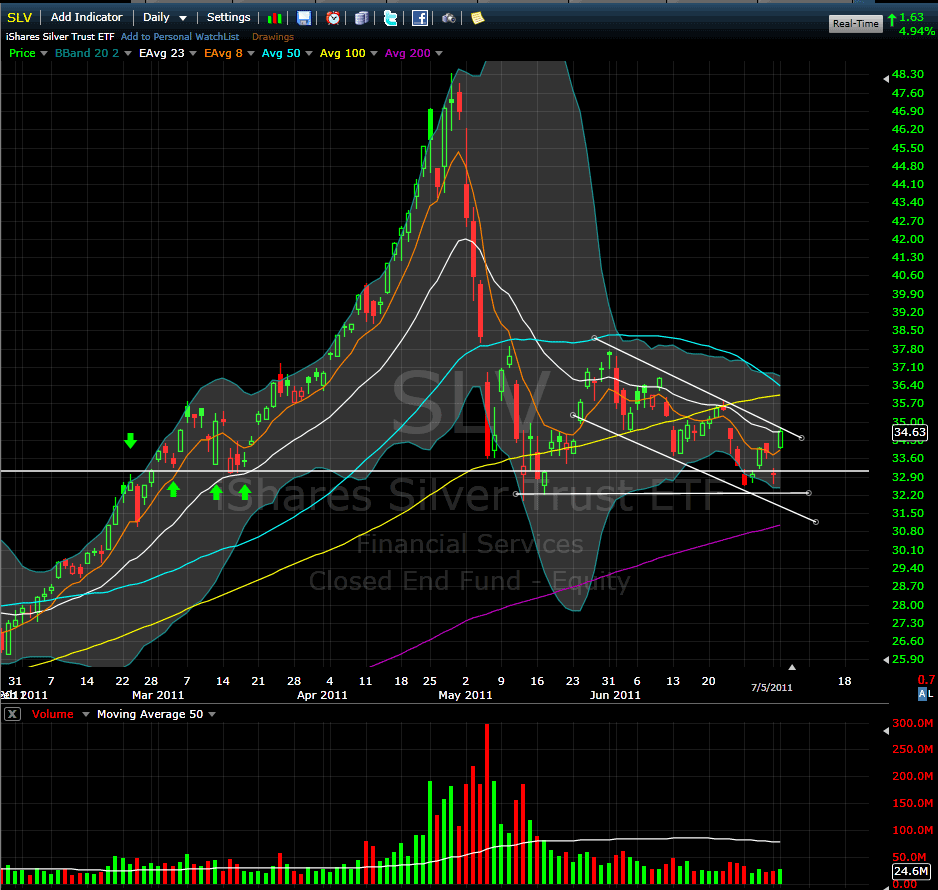Click the candlestick chart style icon
The image size is (938, 890).
coord(273,18)
